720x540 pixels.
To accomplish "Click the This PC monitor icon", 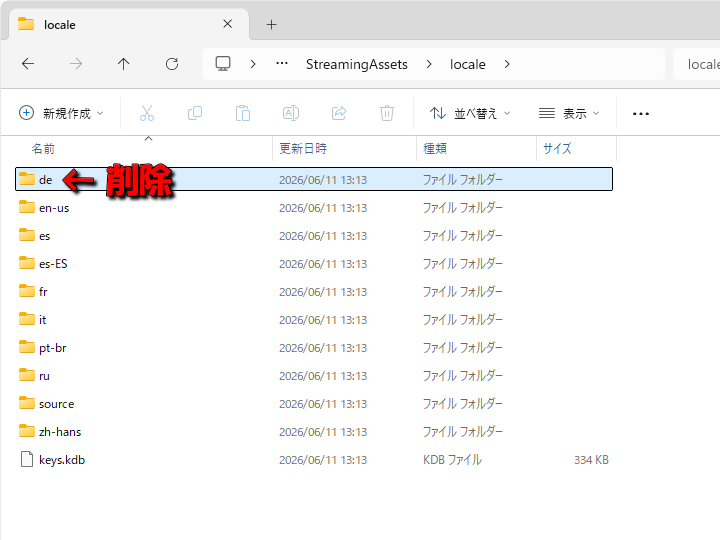I will (x=223, y=64).
